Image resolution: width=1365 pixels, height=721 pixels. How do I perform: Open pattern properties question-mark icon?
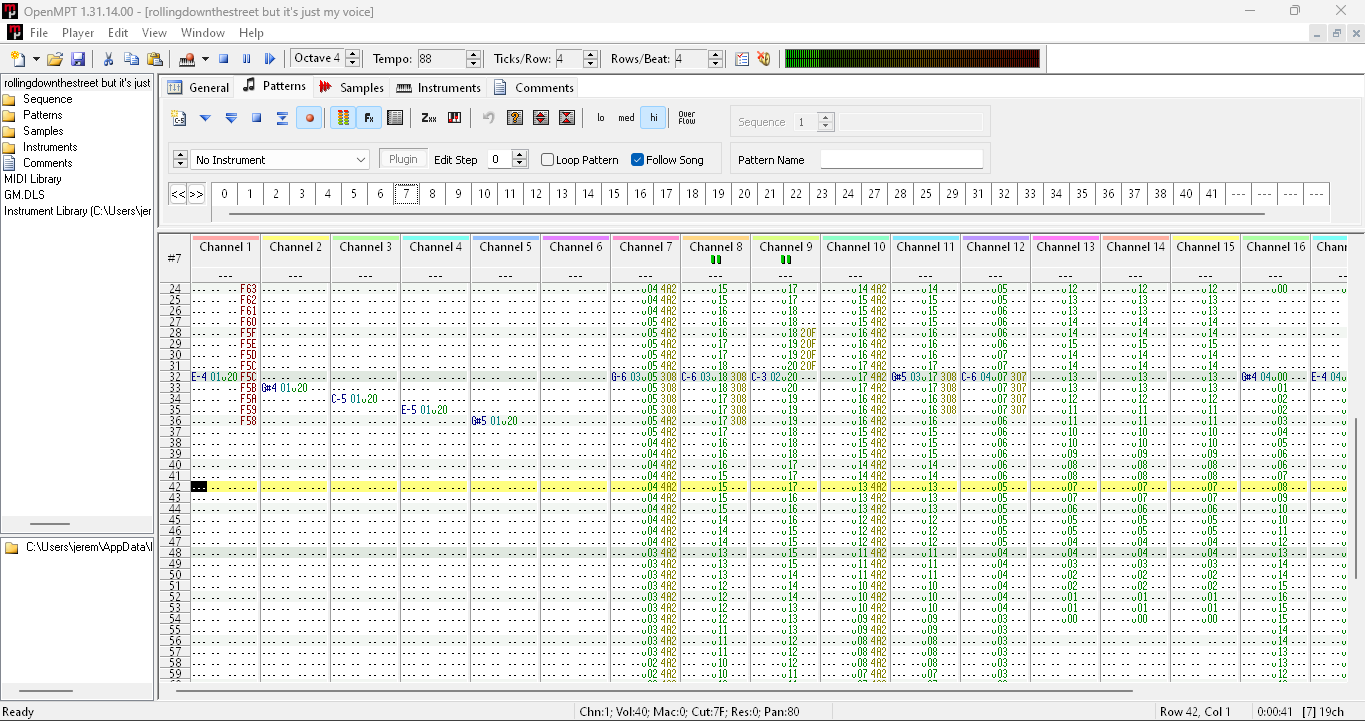point(515,118)
